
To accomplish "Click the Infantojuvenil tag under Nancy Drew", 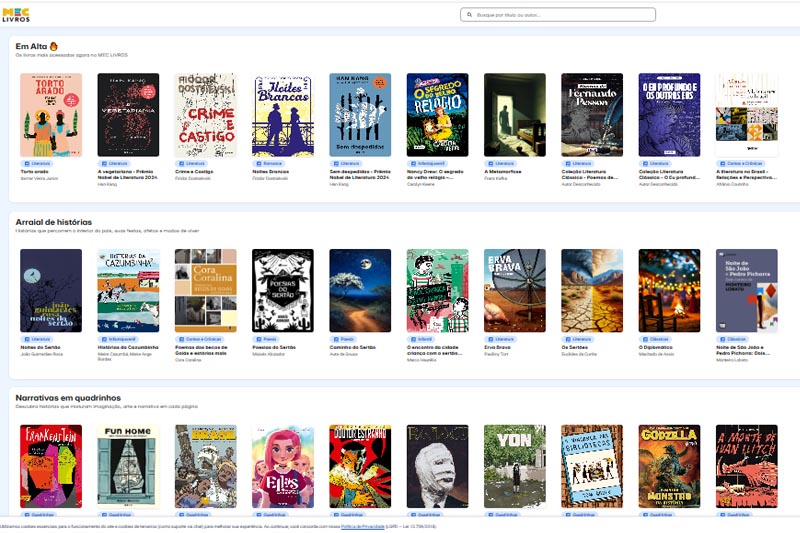I will (x=428, y=164).
